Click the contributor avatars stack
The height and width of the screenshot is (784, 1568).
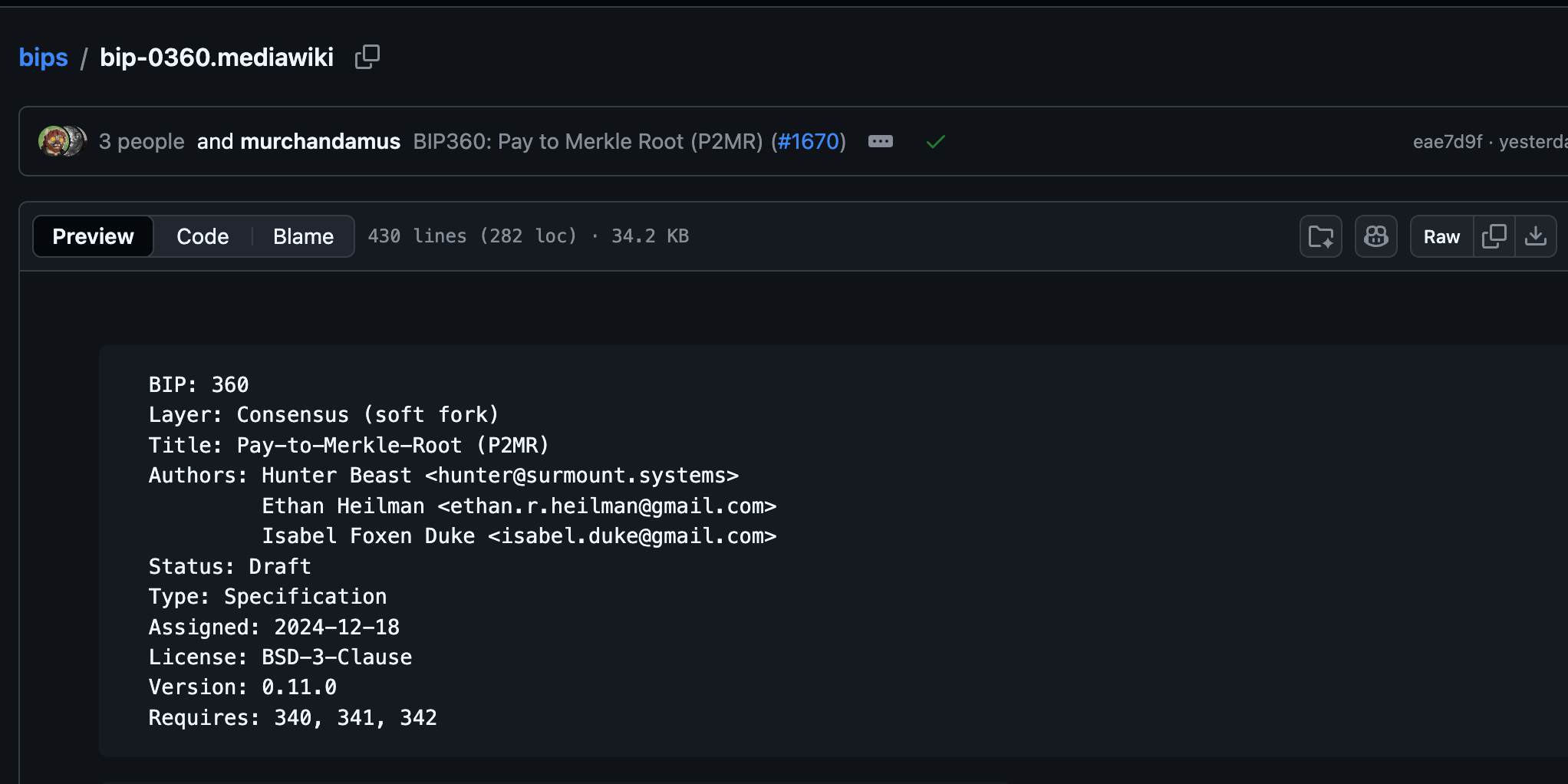(x=61, y=141)
